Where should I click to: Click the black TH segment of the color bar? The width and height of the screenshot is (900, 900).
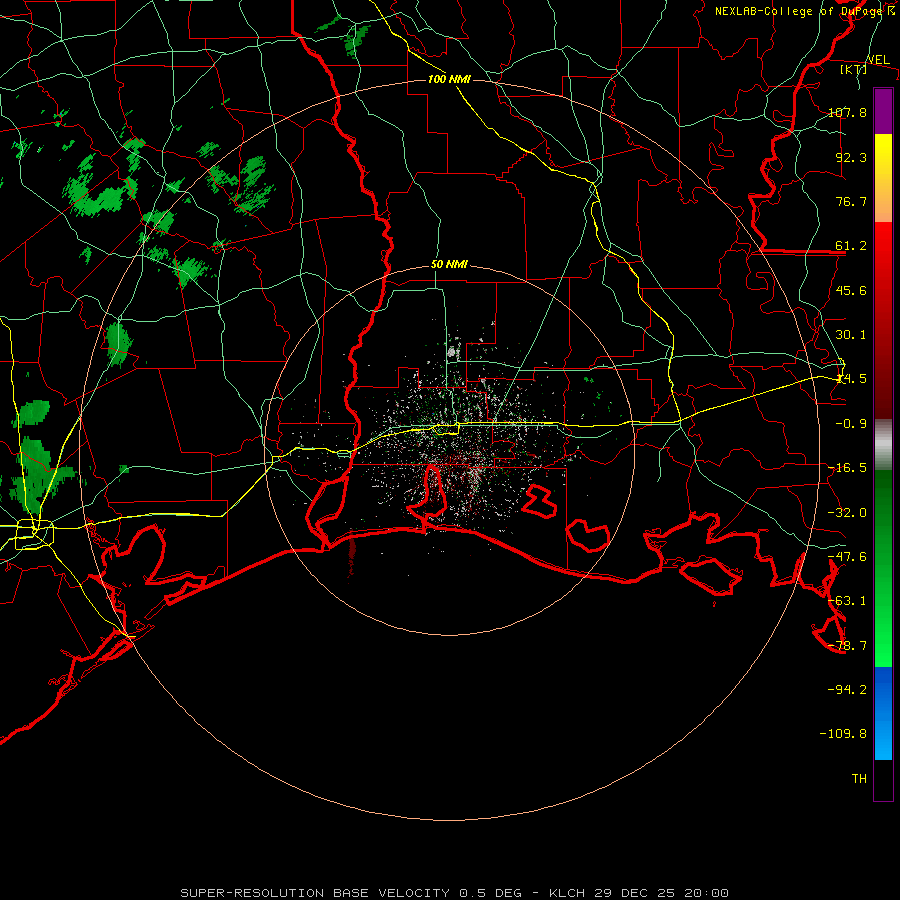883,780
